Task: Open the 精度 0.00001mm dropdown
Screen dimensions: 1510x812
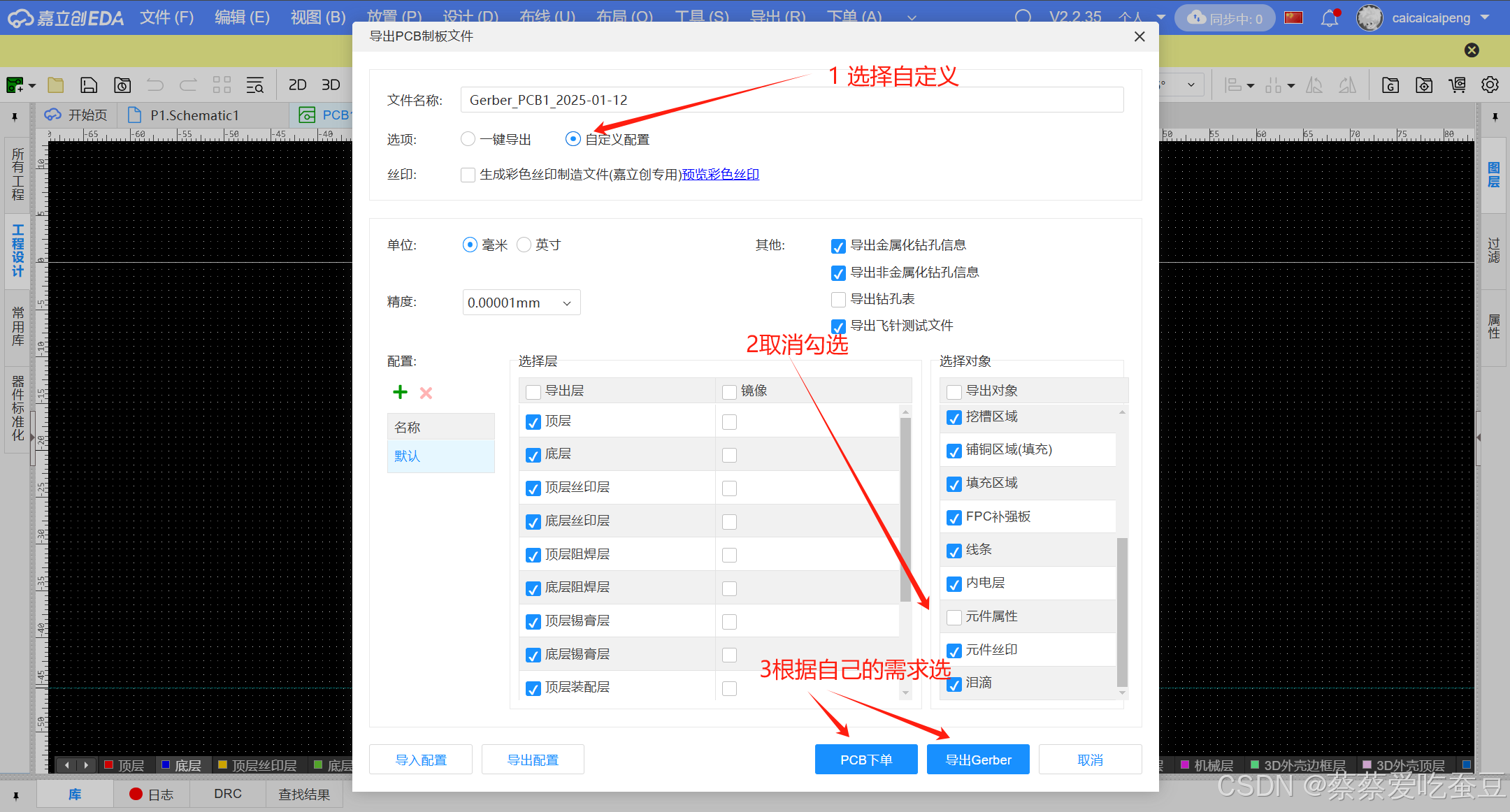Action: (521, 303)
